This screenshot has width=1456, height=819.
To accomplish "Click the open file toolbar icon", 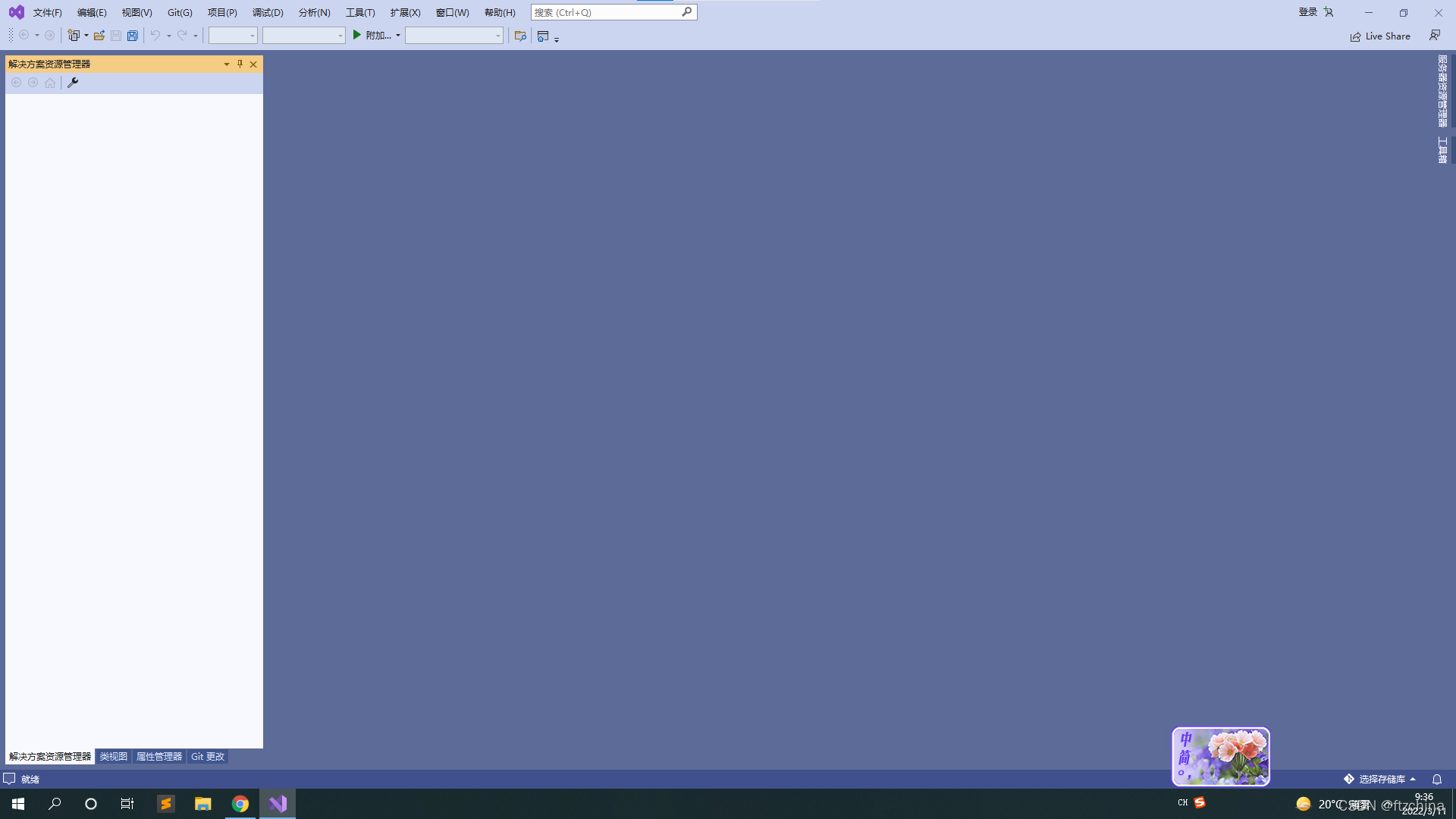I will pos(99,35).
